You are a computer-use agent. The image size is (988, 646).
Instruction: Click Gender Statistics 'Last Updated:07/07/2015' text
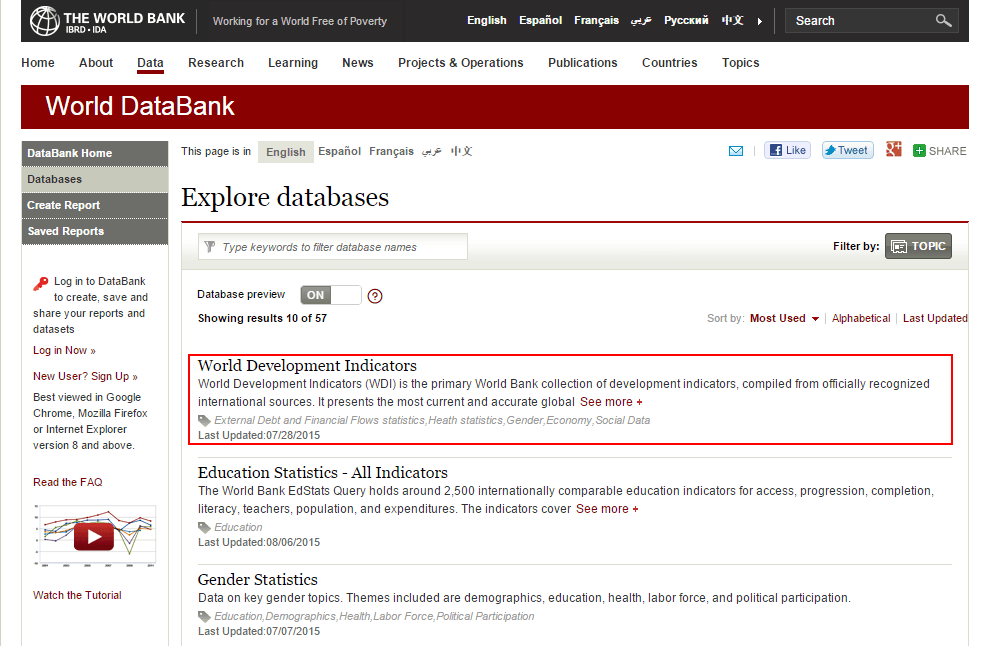259,632
